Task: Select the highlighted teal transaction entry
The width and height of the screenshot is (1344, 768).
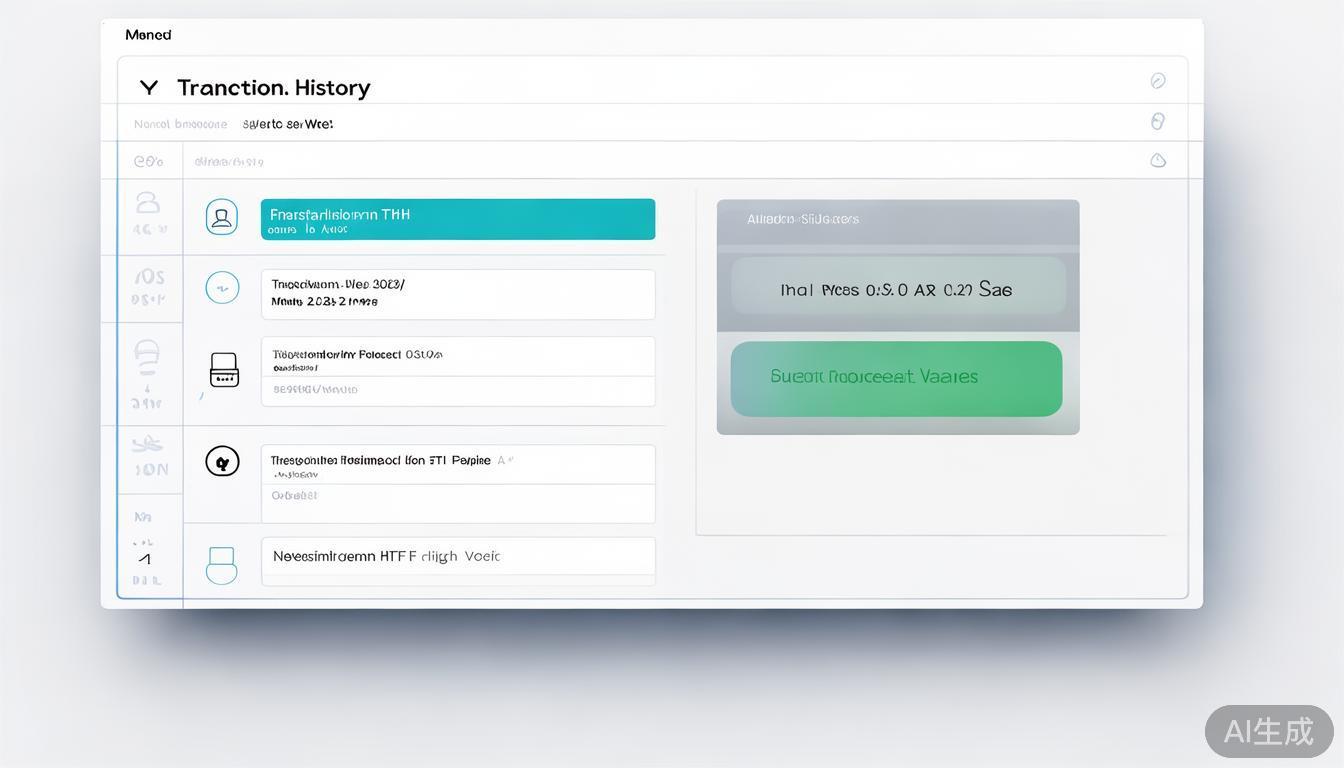Action: click(458, 219)
